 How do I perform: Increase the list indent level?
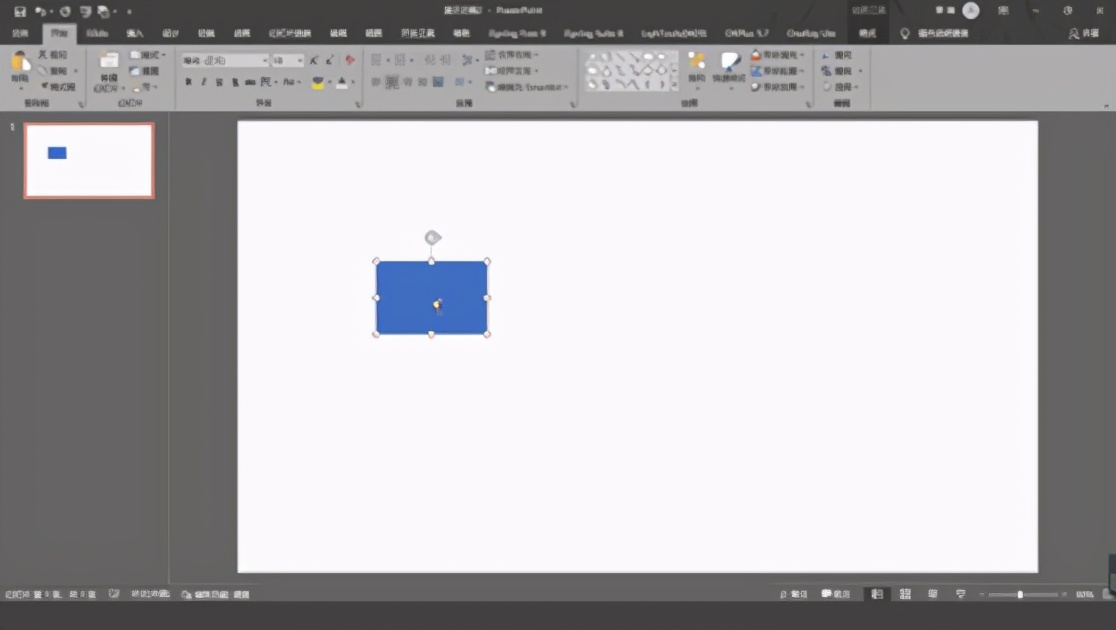click(446, 61)
